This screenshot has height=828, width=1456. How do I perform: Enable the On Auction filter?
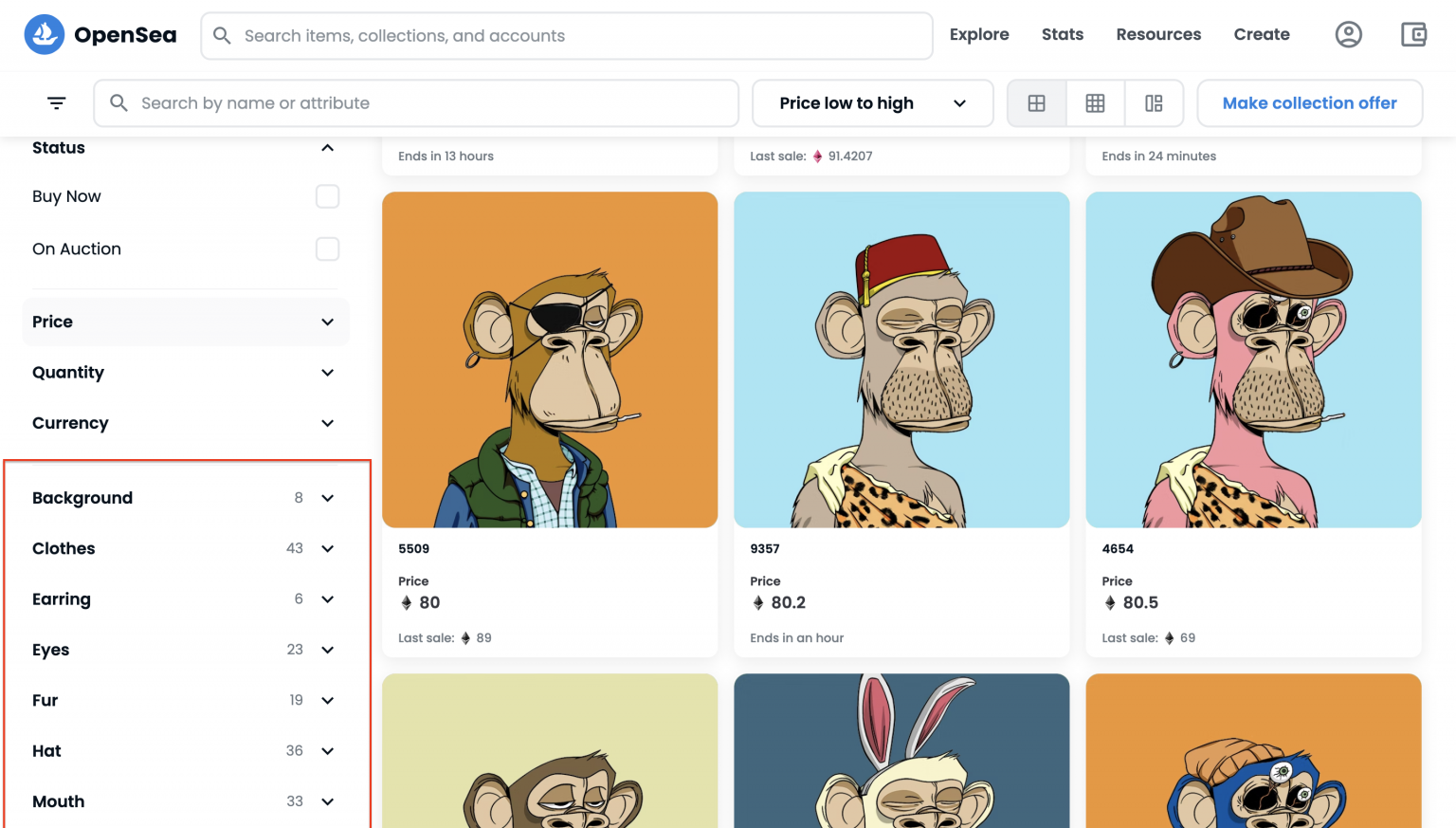point(327,248)
